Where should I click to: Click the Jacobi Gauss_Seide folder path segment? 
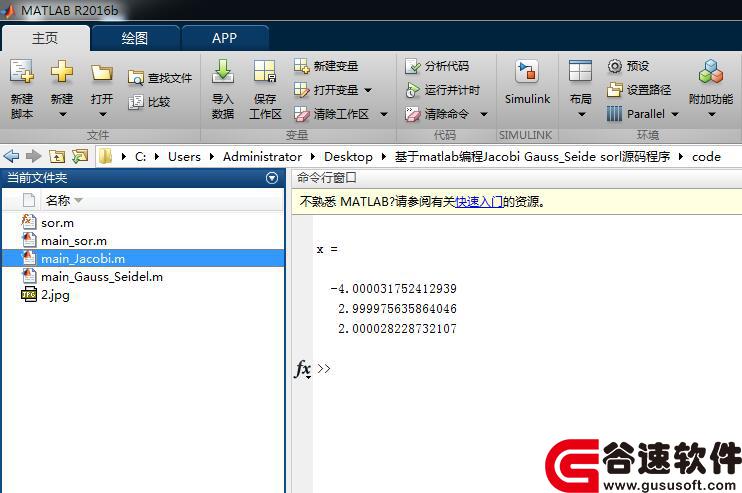tap(532, 157)
